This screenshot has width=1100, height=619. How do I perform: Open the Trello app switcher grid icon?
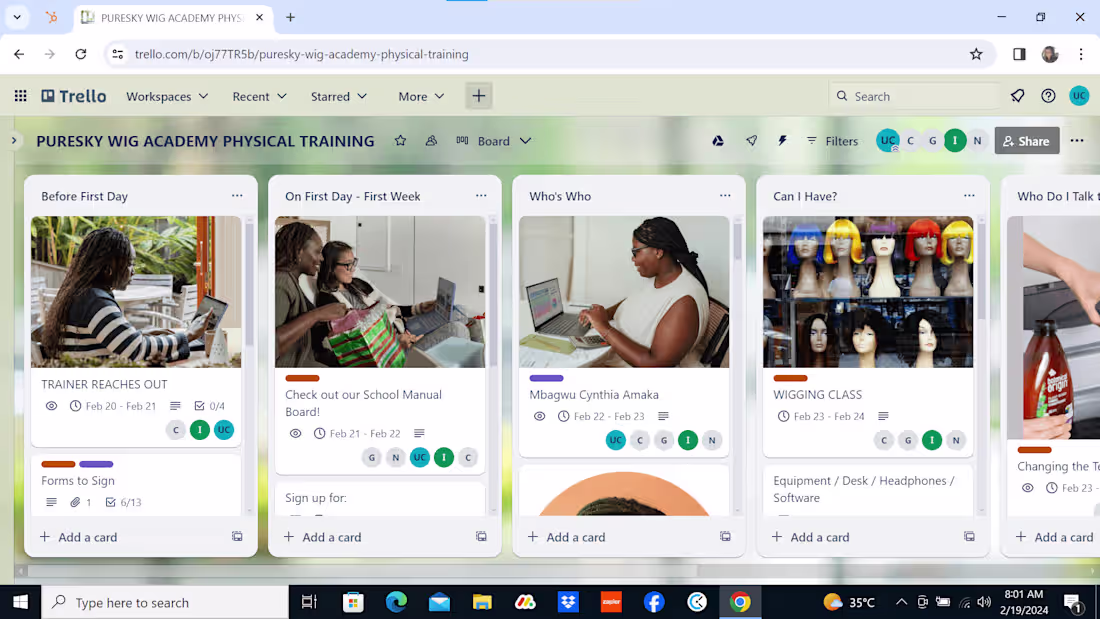coord(20,96)
